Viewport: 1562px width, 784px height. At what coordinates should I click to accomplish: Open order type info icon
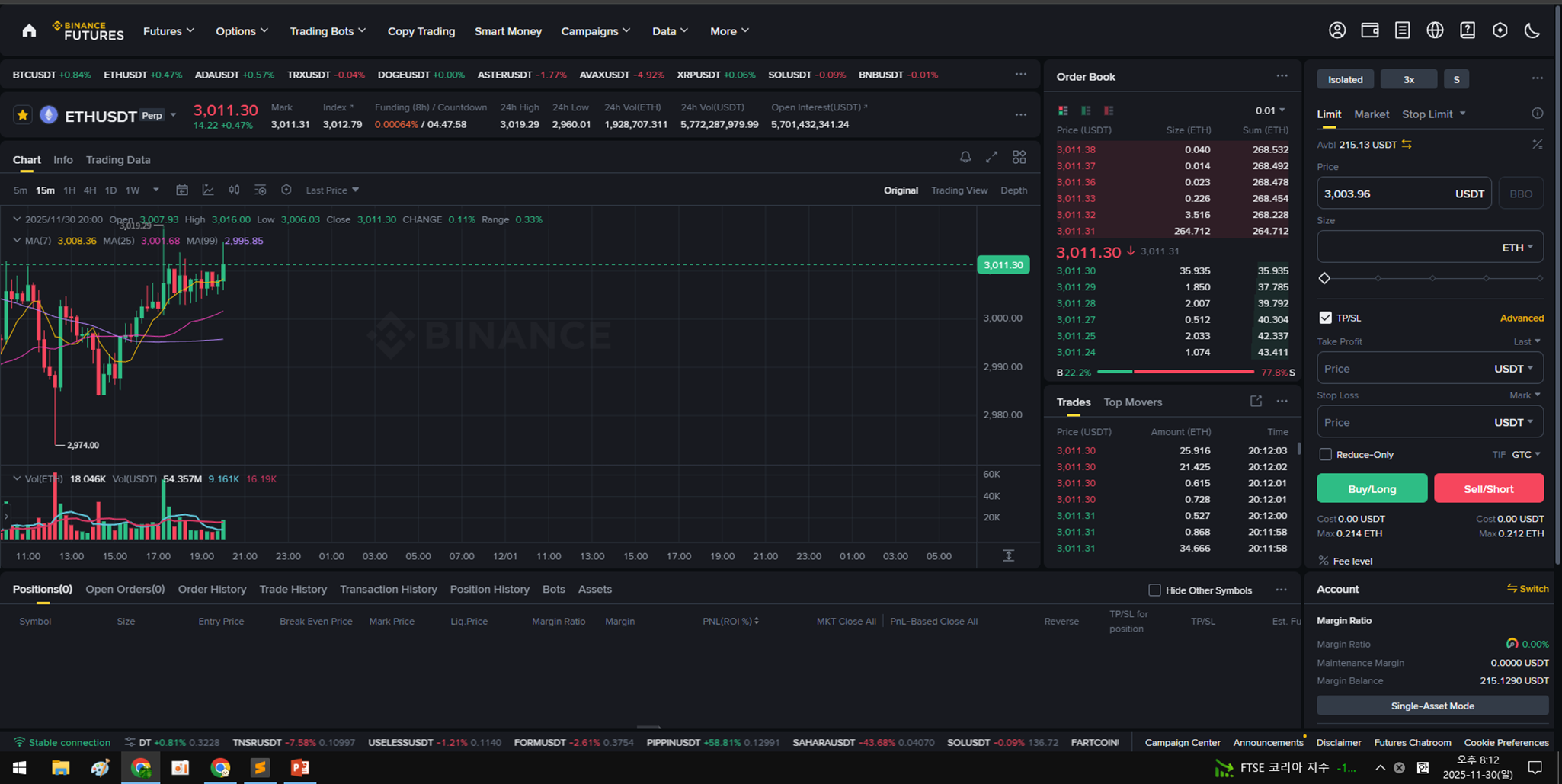click(1538, 114)
